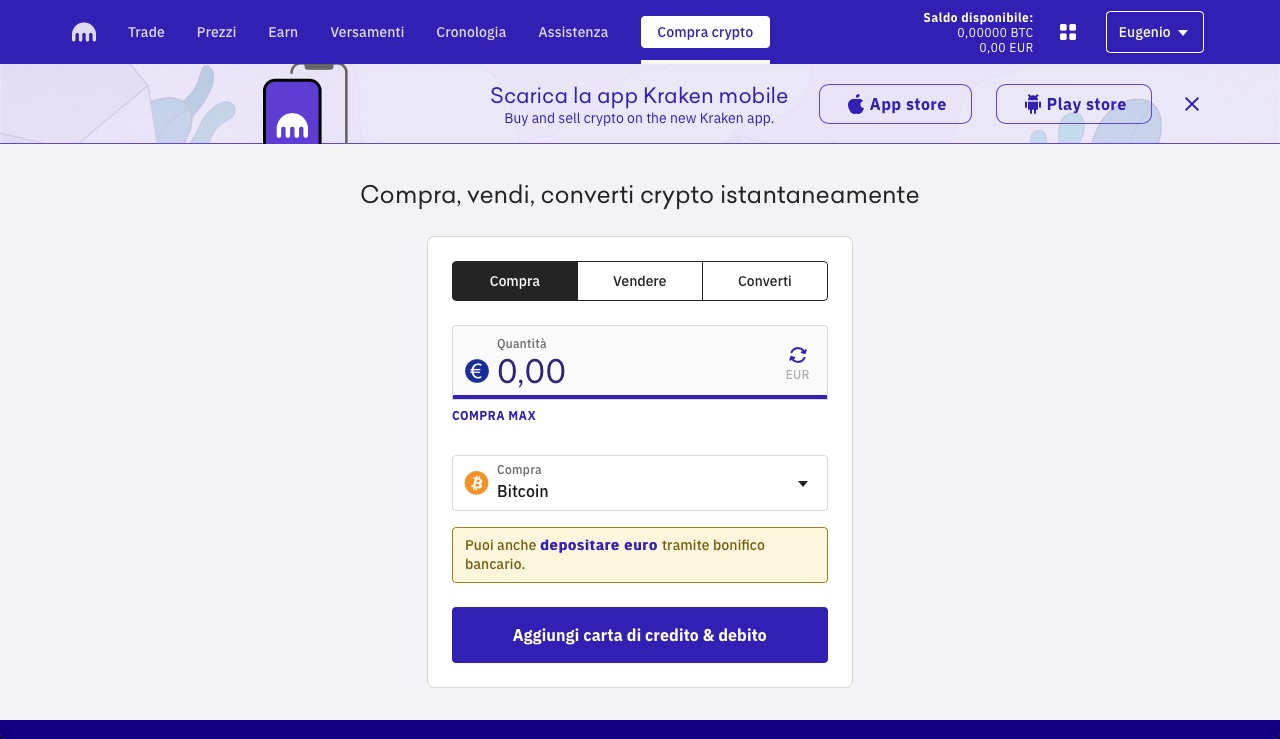Click the 'Scarica la app Kraken mobile' heading
The height and width of the screenshot is (739, 1280).
coord(639,96)
